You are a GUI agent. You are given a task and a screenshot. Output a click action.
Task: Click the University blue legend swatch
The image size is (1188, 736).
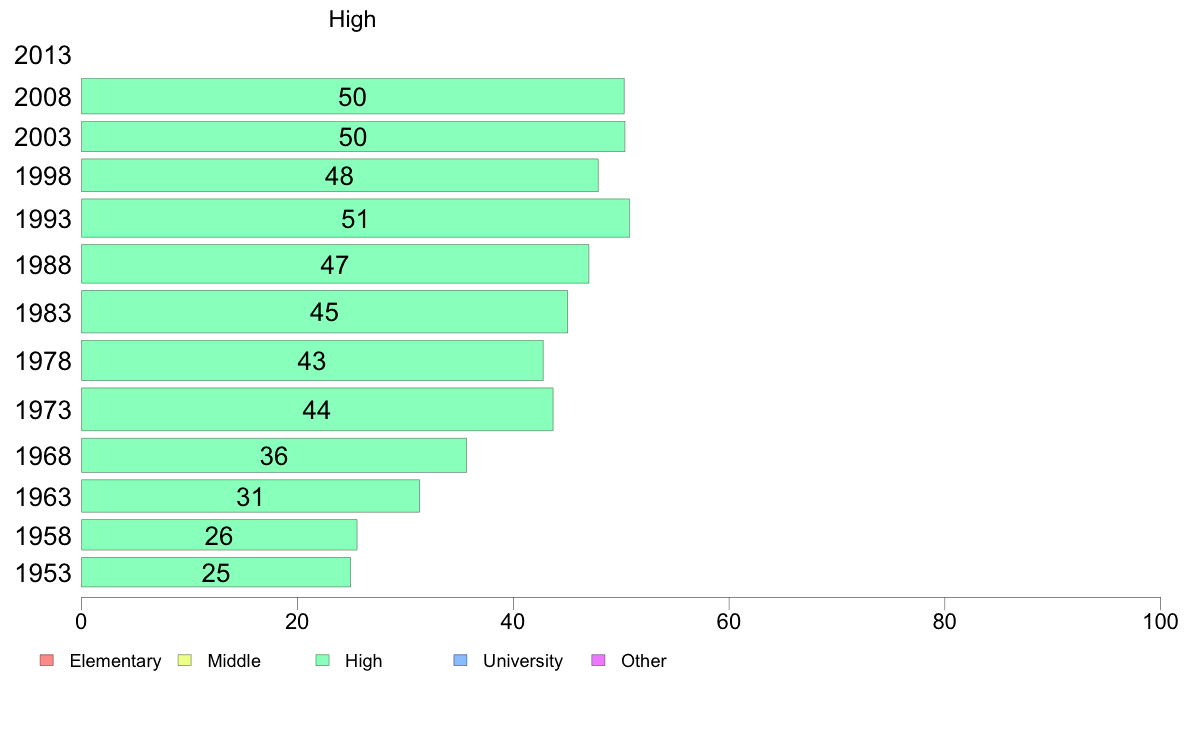460,660
